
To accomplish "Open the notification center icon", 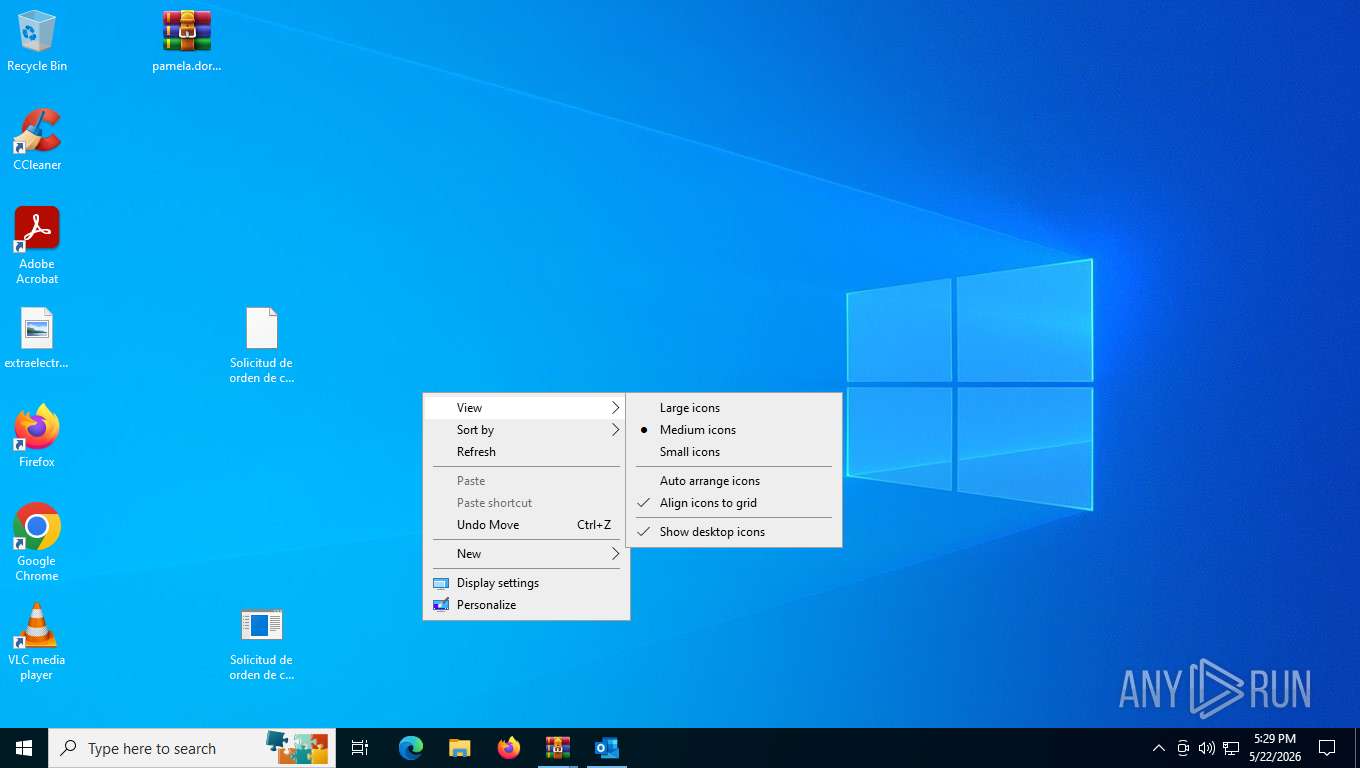I will [1327, 748].
